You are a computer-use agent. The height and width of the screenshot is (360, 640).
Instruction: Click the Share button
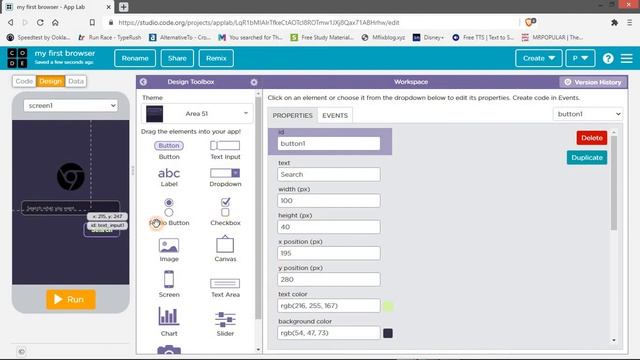(177, 58)
